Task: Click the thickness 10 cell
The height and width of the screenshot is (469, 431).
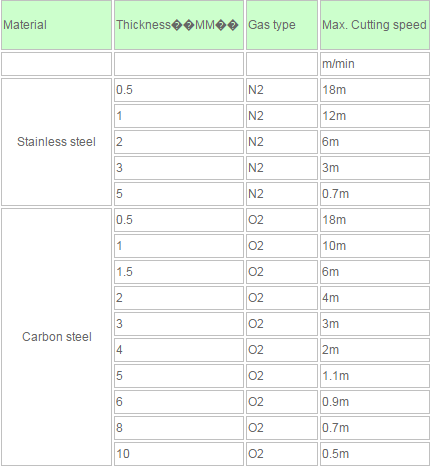Action: click(x=179, y=454)
